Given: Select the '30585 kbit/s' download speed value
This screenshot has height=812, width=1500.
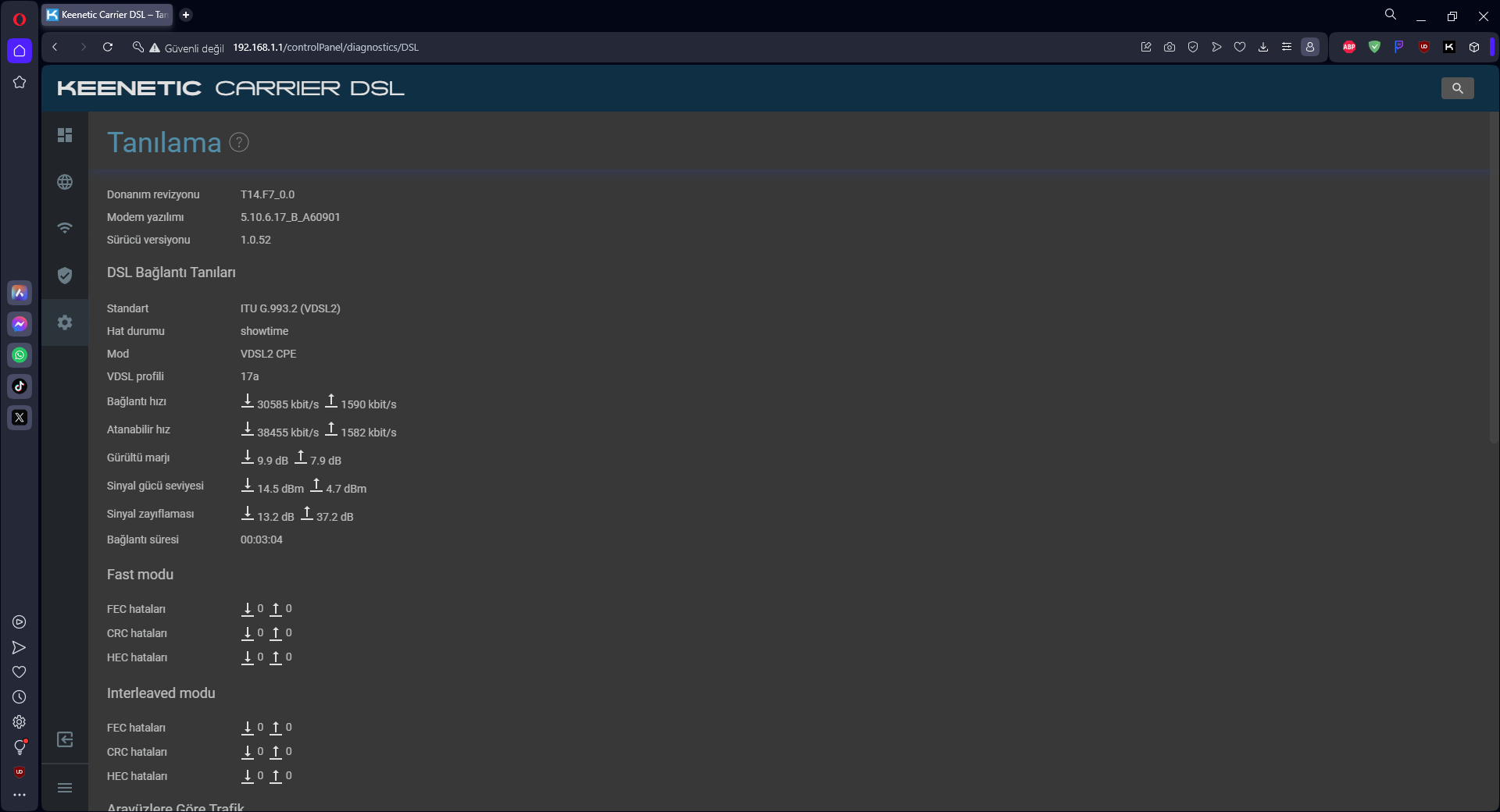Looking at the screenshot, I should click(287, 404).
